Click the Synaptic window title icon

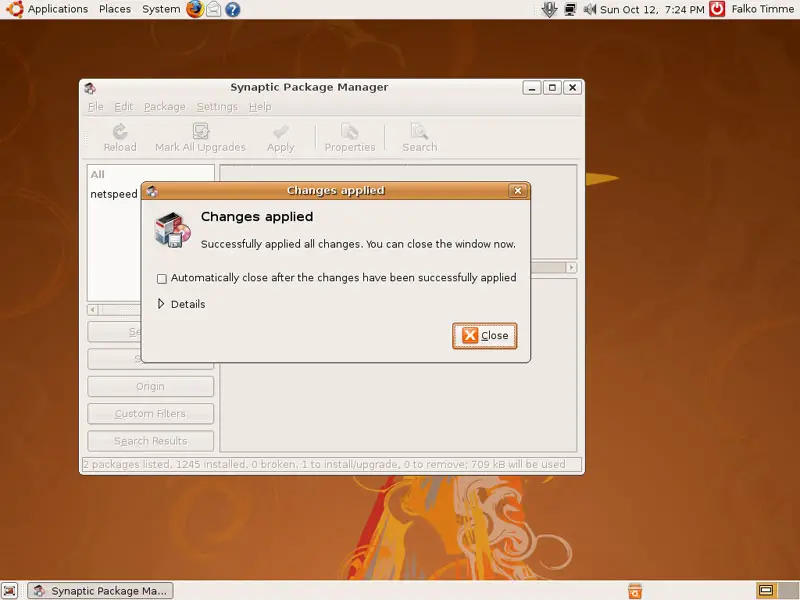pos(90,88)
